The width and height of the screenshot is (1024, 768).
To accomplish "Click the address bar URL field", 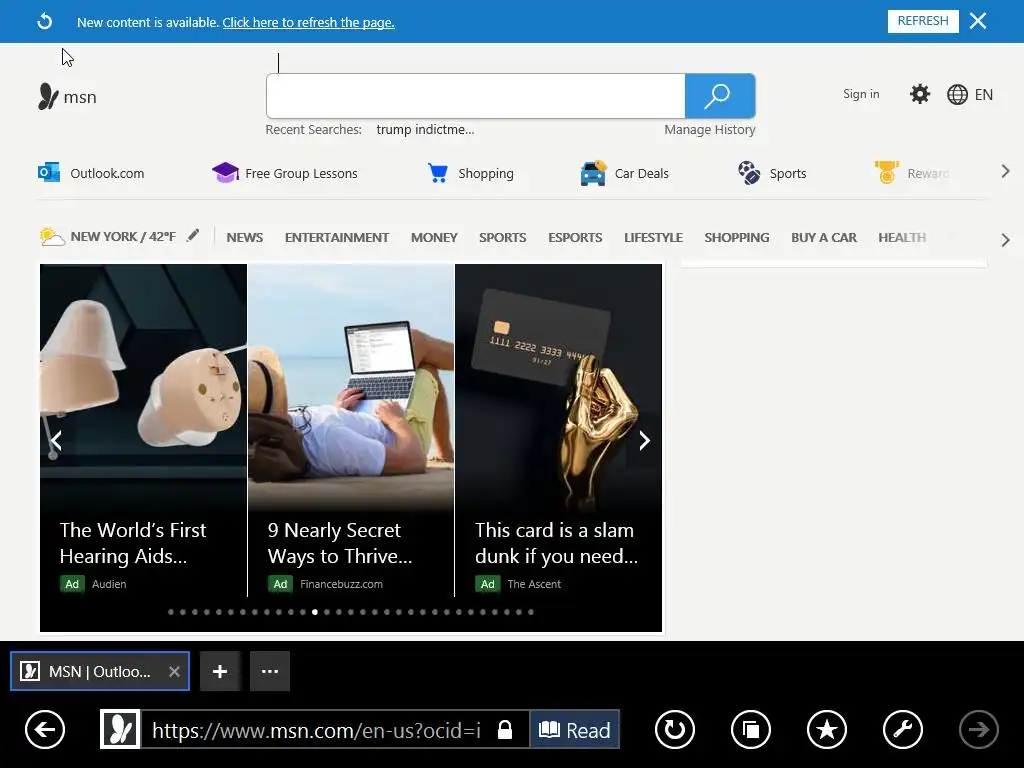I will coord(316,730).
